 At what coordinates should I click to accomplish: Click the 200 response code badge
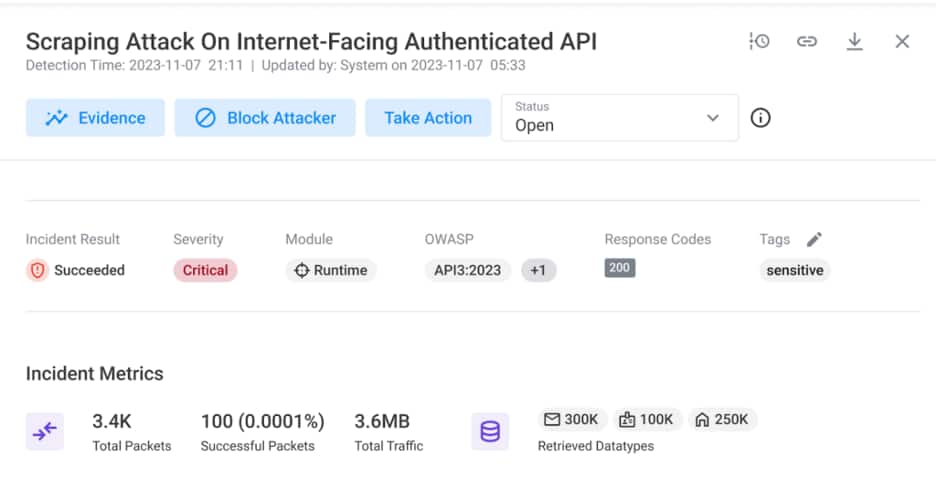click(x=619, y=268)
